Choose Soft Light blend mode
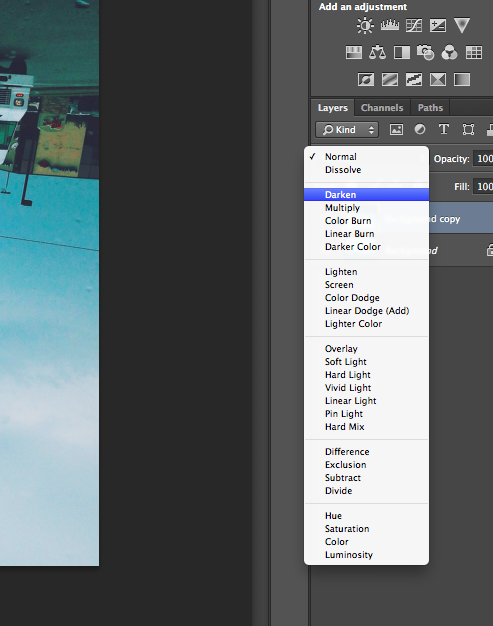Screen dimensions: 493x626 366,362
